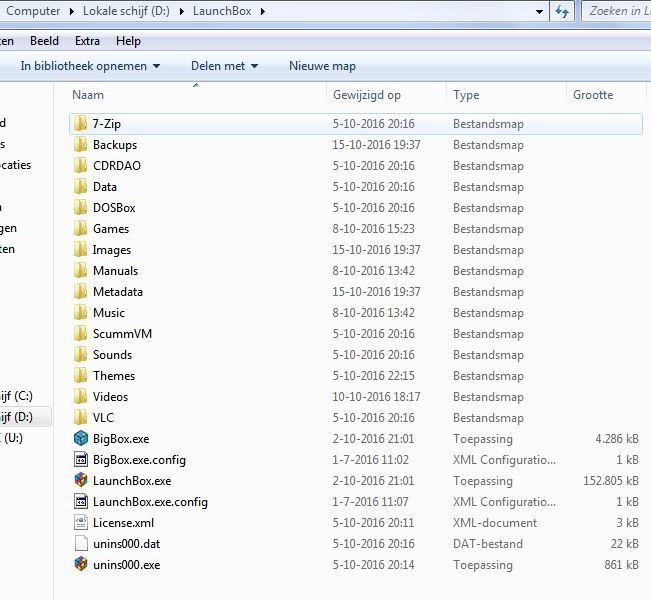This screenshot has height=600, width=651.
Task: Click the date 8-10-2016 15:23
Action: coord(373,229)
